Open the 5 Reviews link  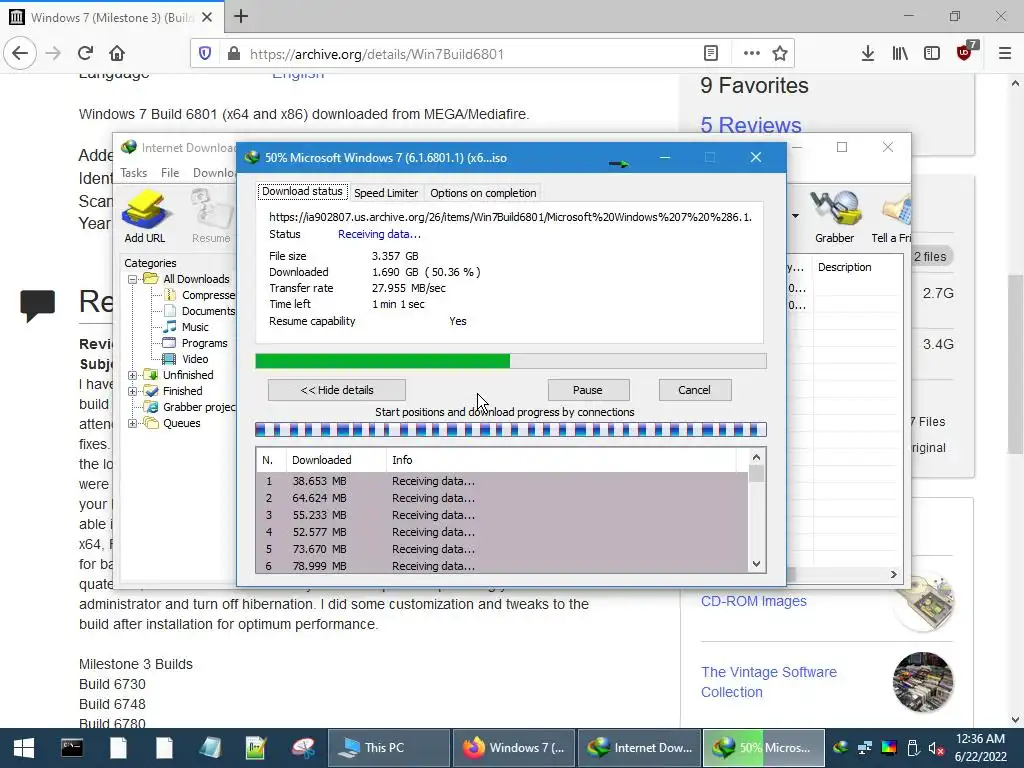(x=750, y=125)
